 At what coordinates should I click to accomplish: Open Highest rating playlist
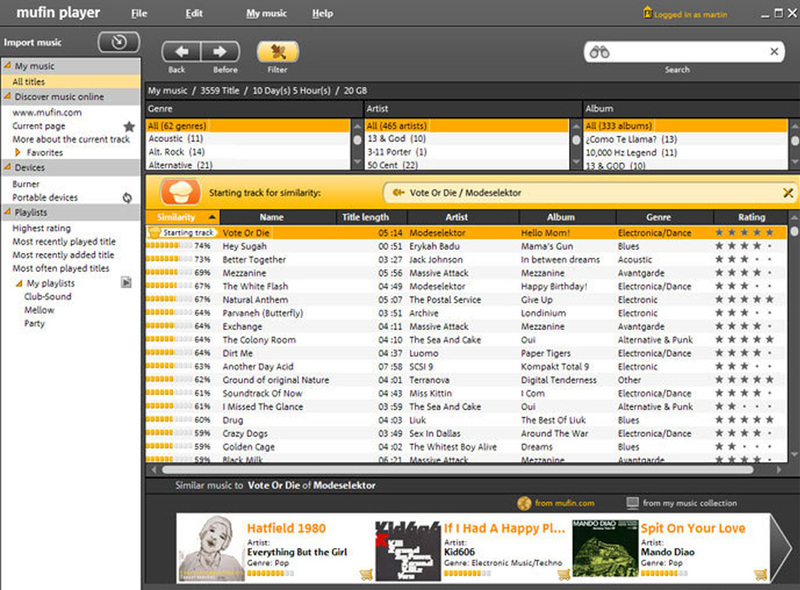41,228
